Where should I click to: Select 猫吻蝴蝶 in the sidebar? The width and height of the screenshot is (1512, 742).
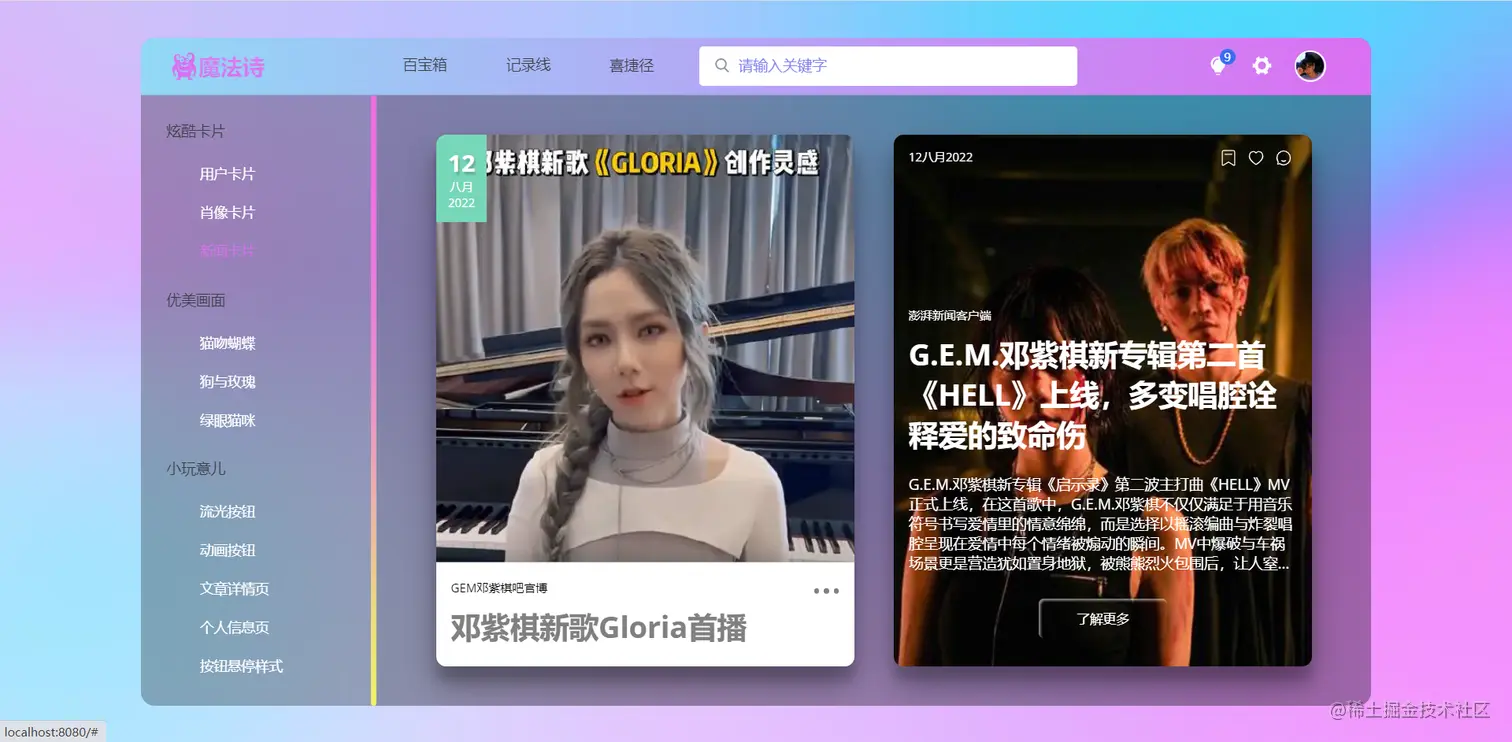228,343
